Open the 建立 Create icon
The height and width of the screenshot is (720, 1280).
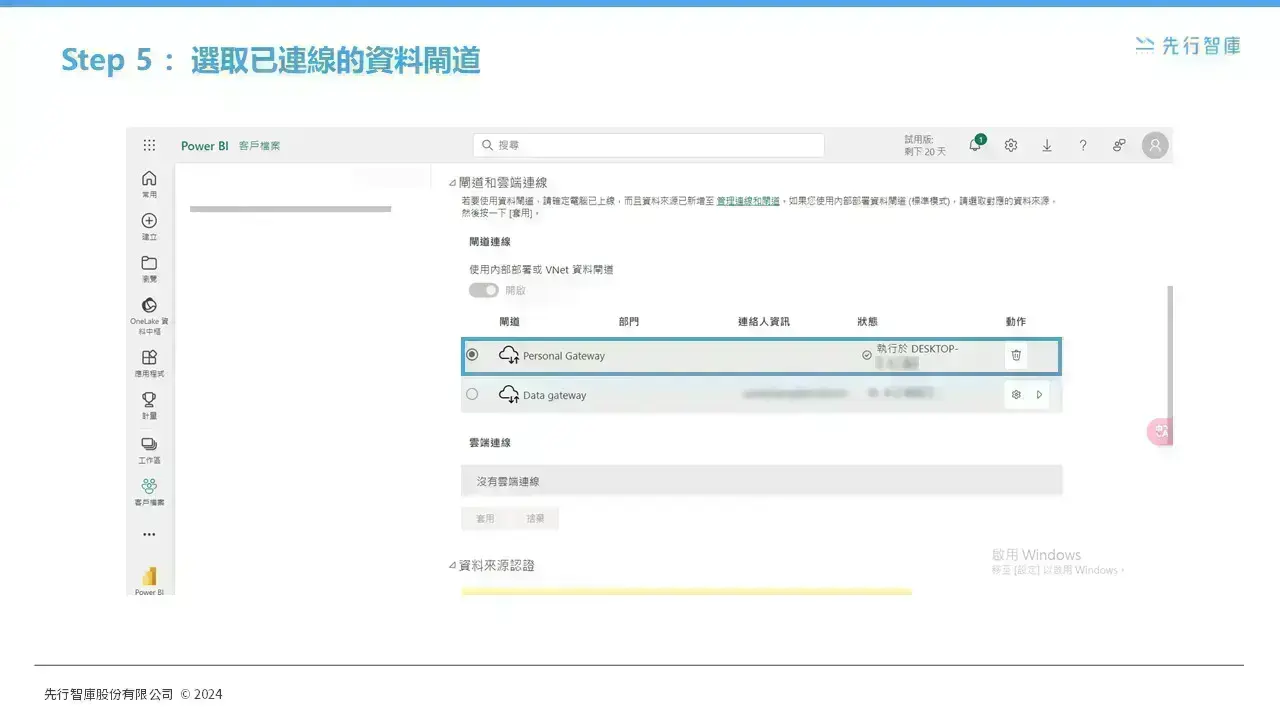[149, 227]
